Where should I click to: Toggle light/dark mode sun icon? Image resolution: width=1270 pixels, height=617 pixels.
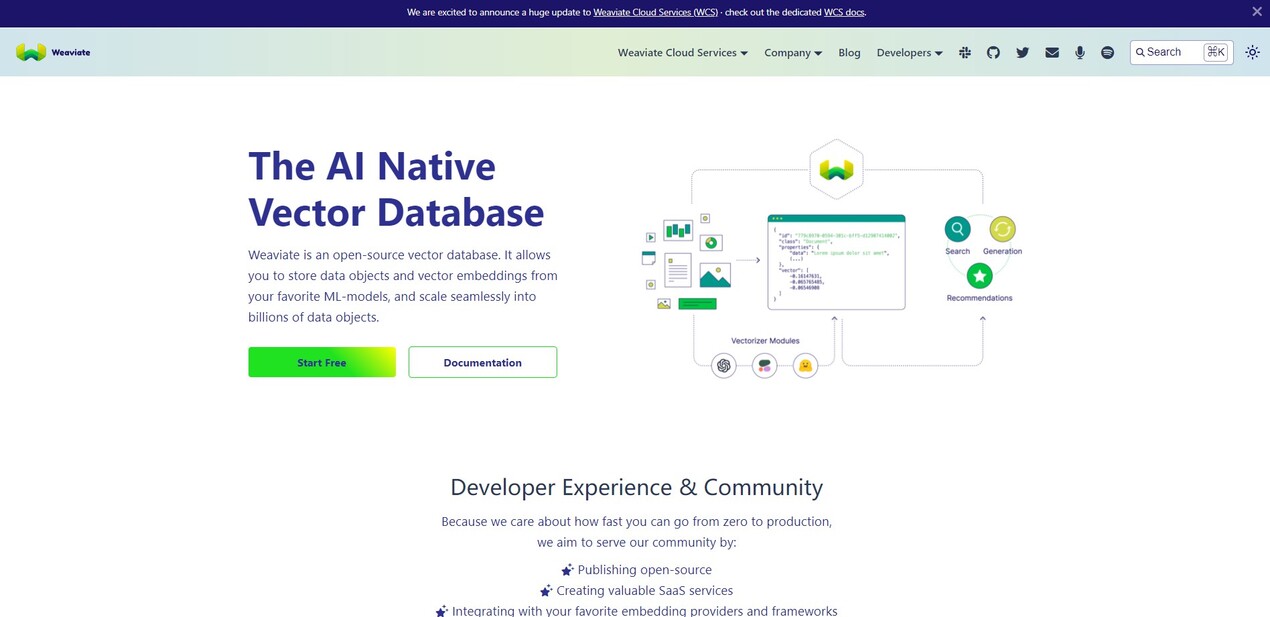1253,52
